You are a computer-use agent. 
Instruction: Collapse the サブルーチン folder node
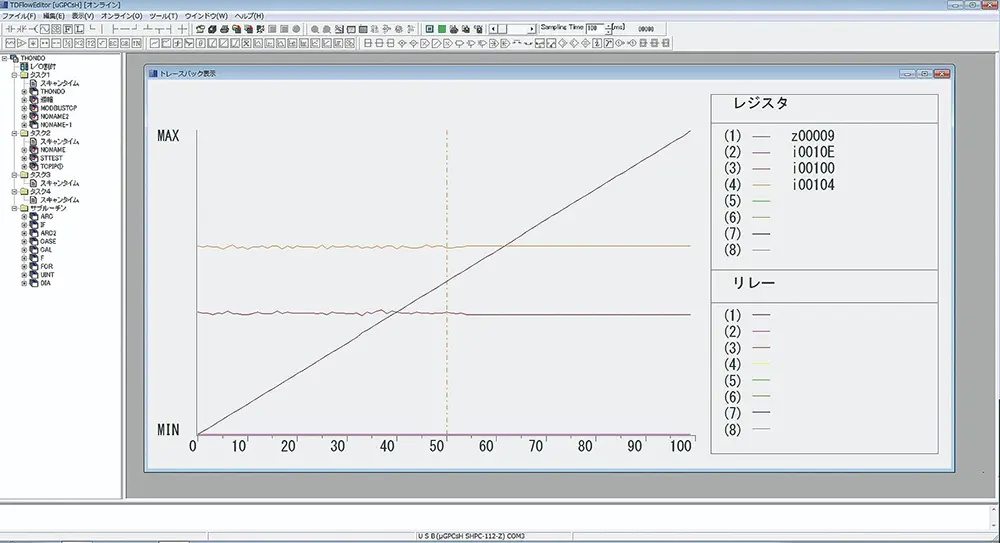tap(14, 208)
